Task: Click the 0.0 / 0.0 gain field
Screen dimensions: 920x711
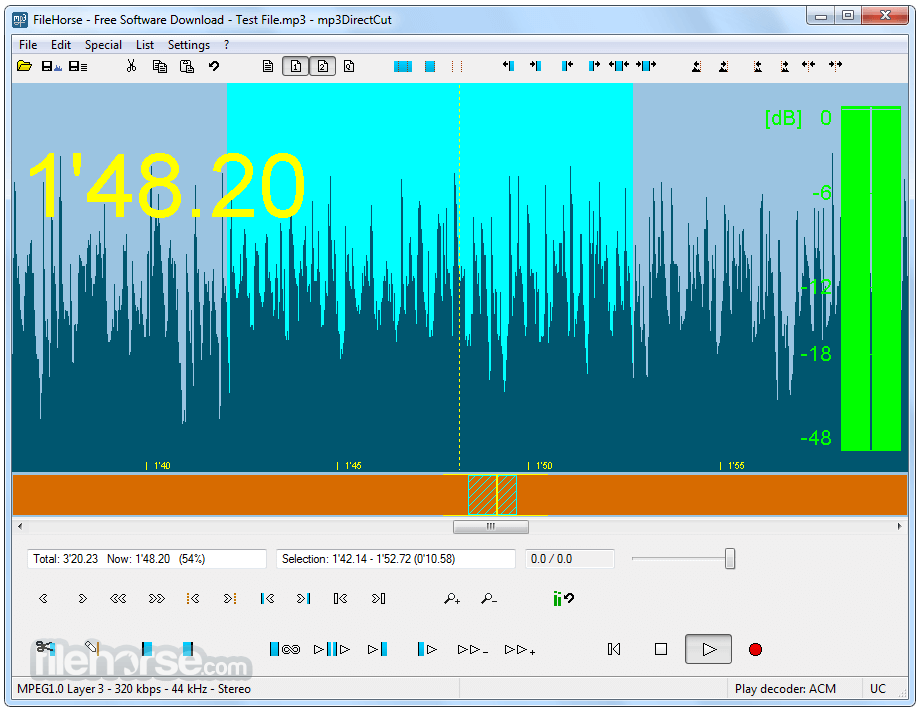Action: pos(569,559)
